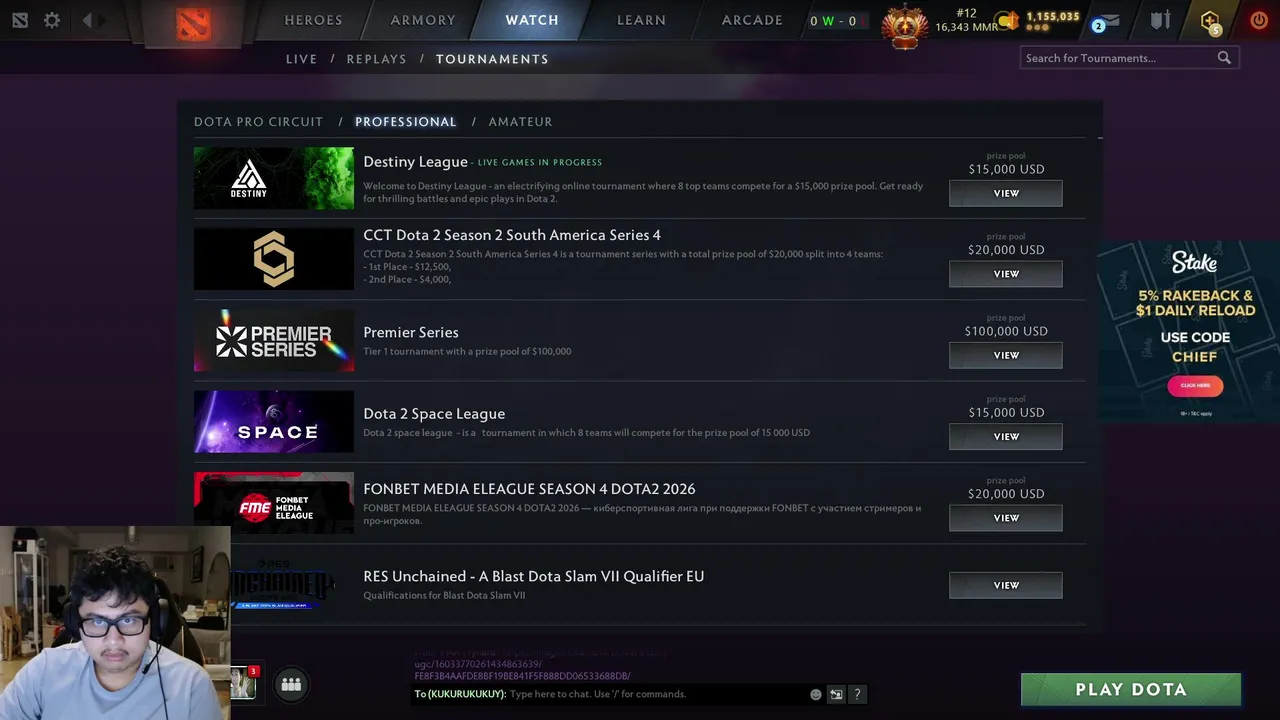Click the 16,343 MMR rank text
Image resolution: width=1280 pixels, height=720 pixels.
click(966, 28)
